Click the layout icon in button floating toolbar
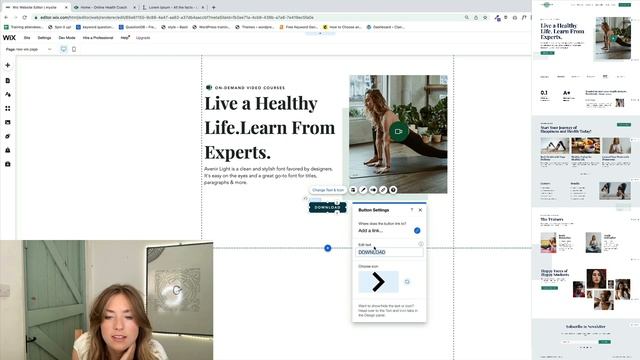The width and height of the screenshot is (640, 360). [x=353, y=190]
